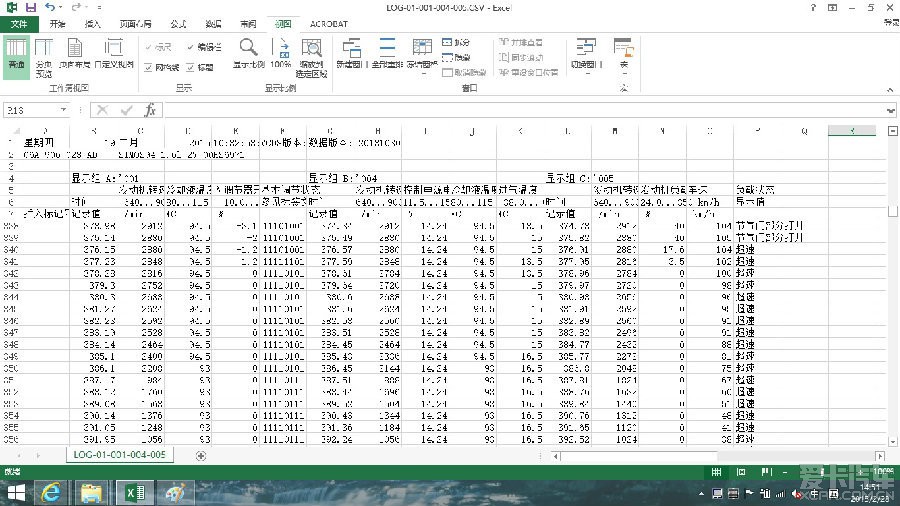Select status bar Normal view icon
The width and height of the screenshot is (900, 506).
click(716, 472)
